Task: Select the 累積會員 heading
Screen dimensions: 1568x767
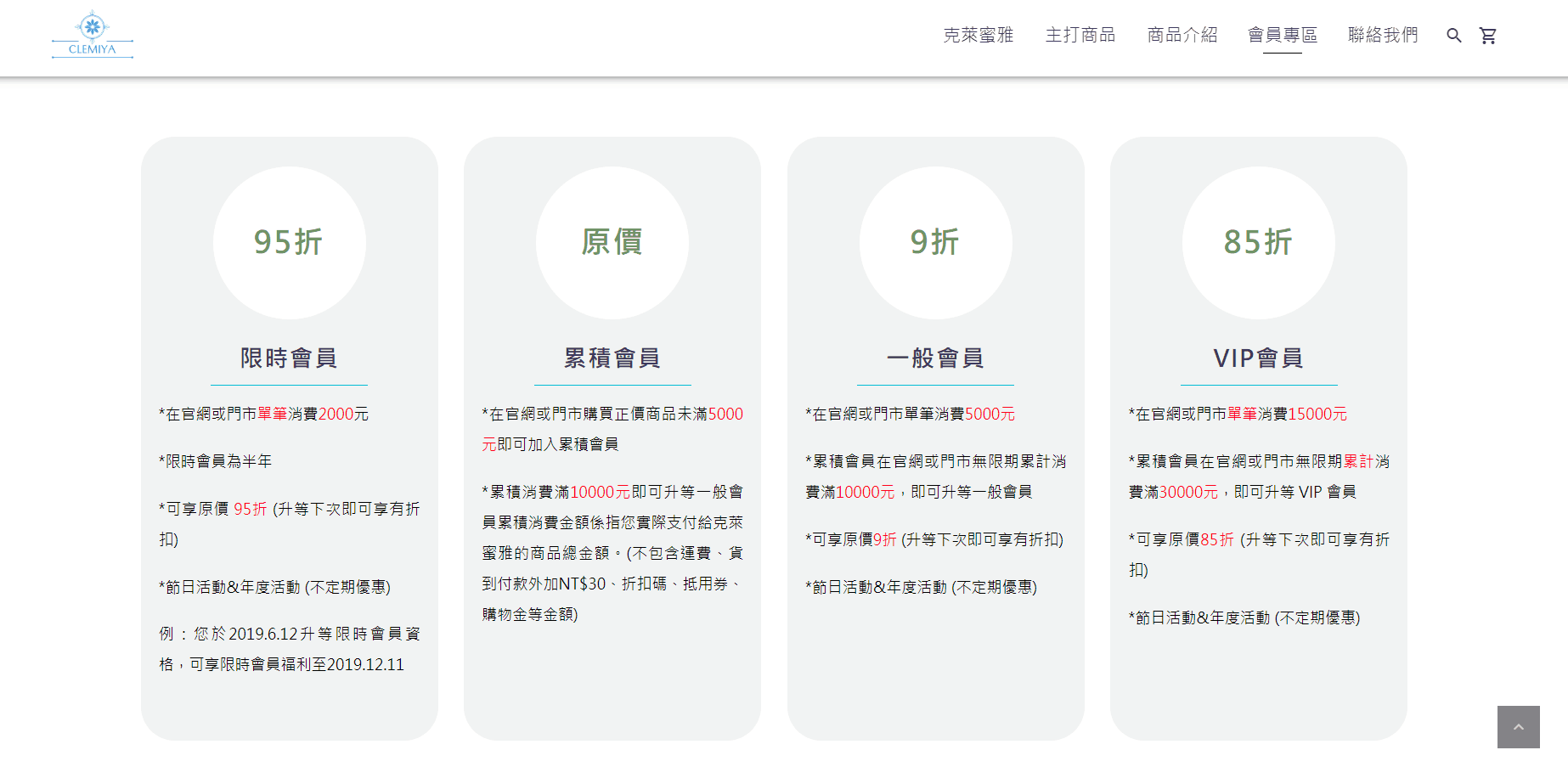Action: 612,358
